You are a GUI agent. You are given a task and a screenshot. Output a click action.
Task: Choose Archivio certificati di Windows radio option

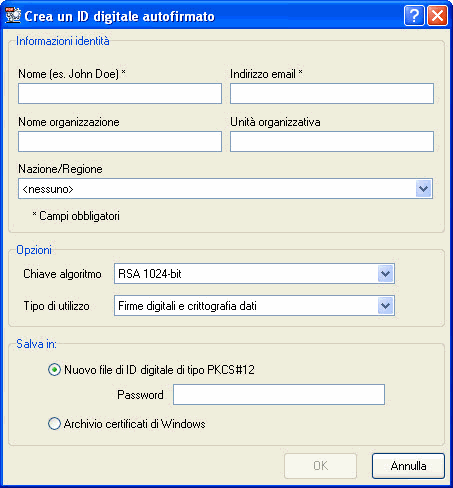[54, 424]
